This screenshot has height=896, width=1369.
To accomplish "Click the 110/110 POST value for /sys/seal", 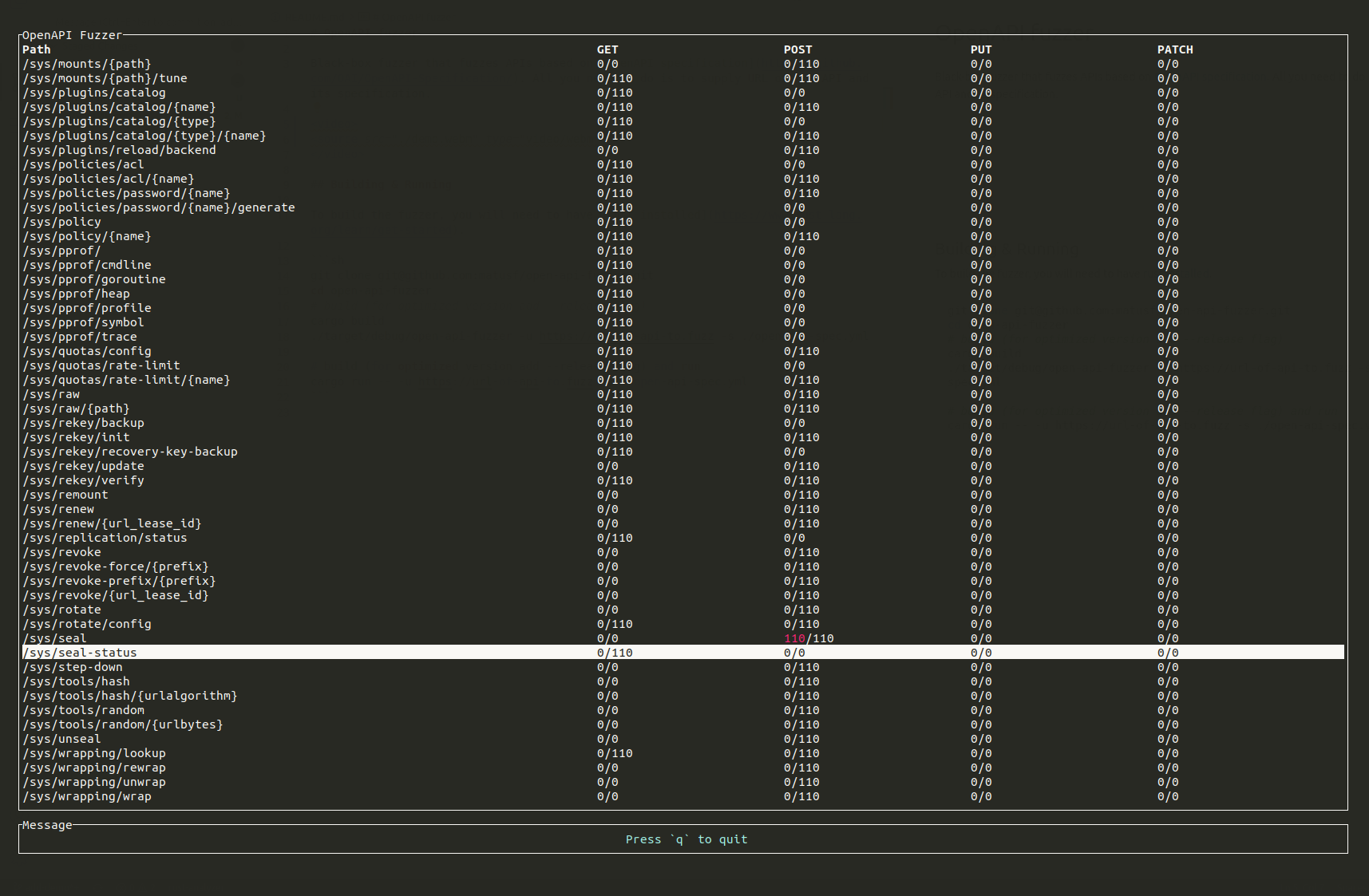I will 809,638.
